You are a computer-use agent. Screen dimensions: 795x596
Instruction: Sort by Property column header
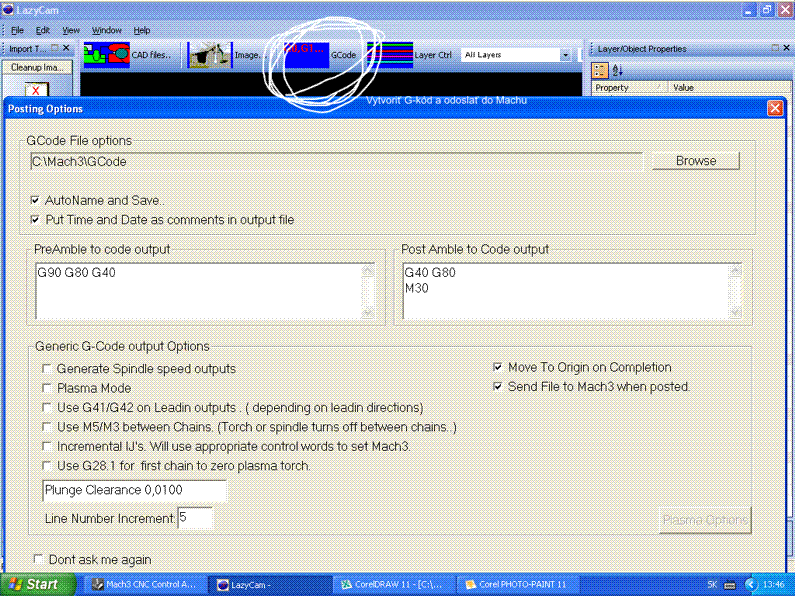pyautogui.click(x=629, y=88)
